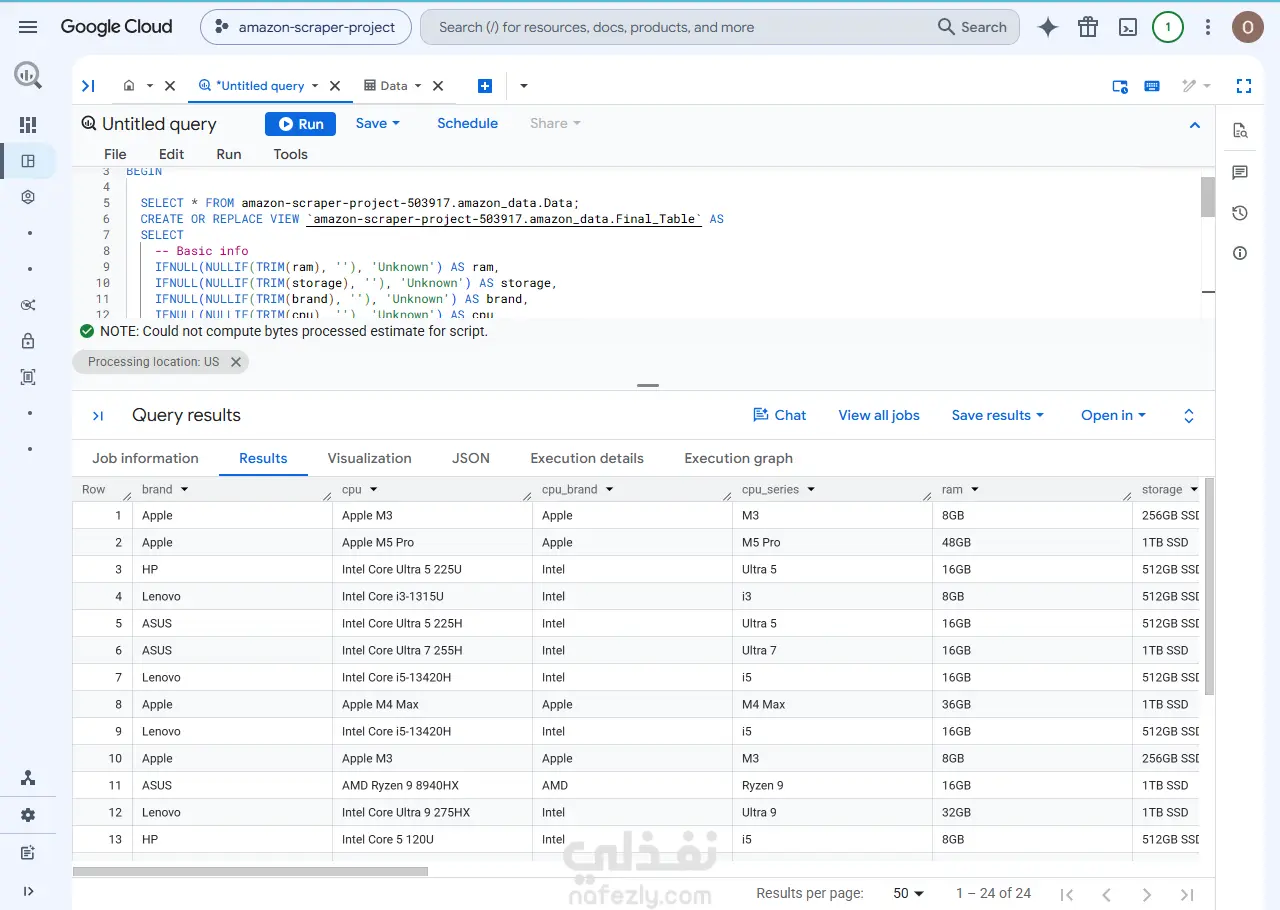Open the amazon-scraper-project project selector
1280x910 pixels.
[x=304, y=27]
